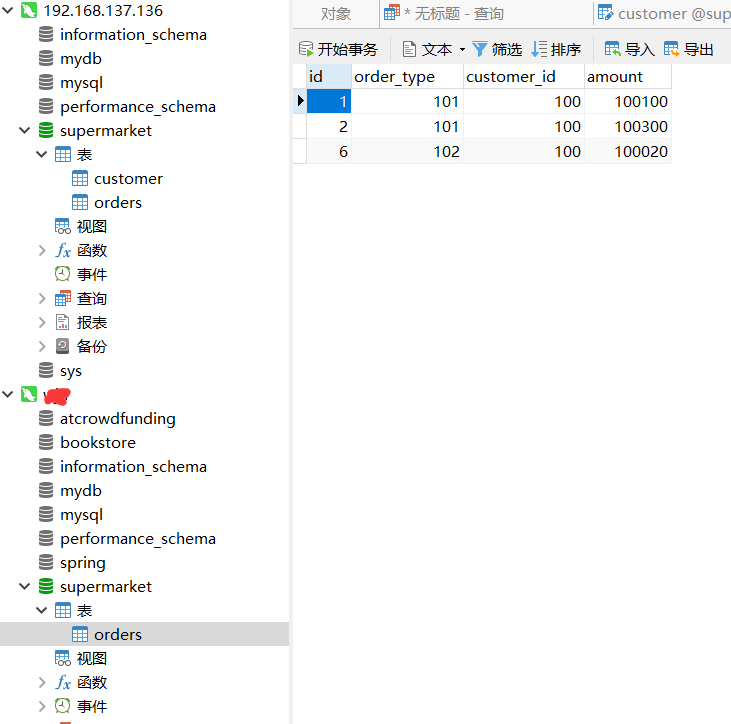Expand 函数 node in second supermarket
The height and width of the screenshot is (724, 731).
(42, 683)
